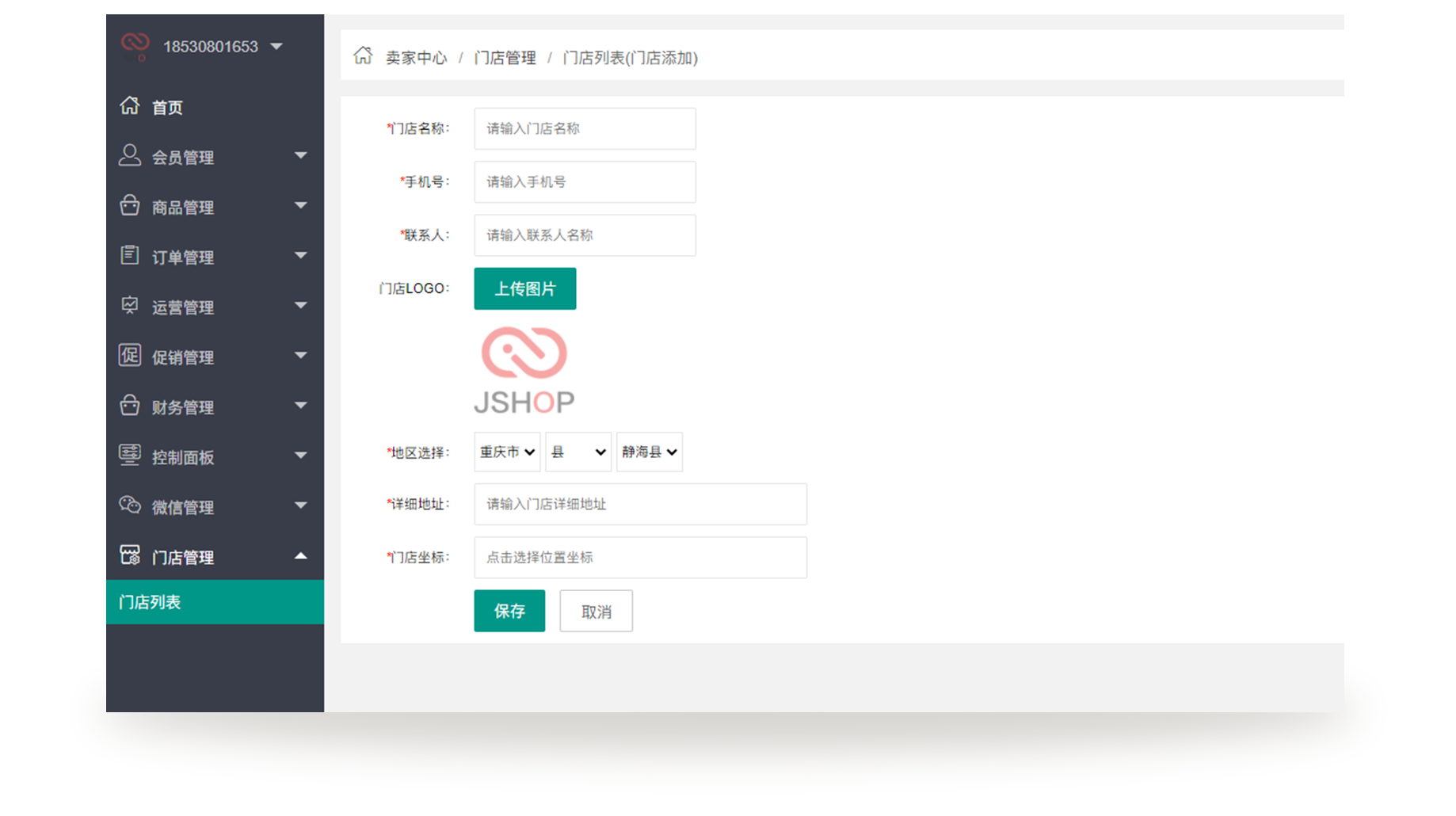
Task: Open the 重庆市 province dropdown
Action: pos(507,452)
